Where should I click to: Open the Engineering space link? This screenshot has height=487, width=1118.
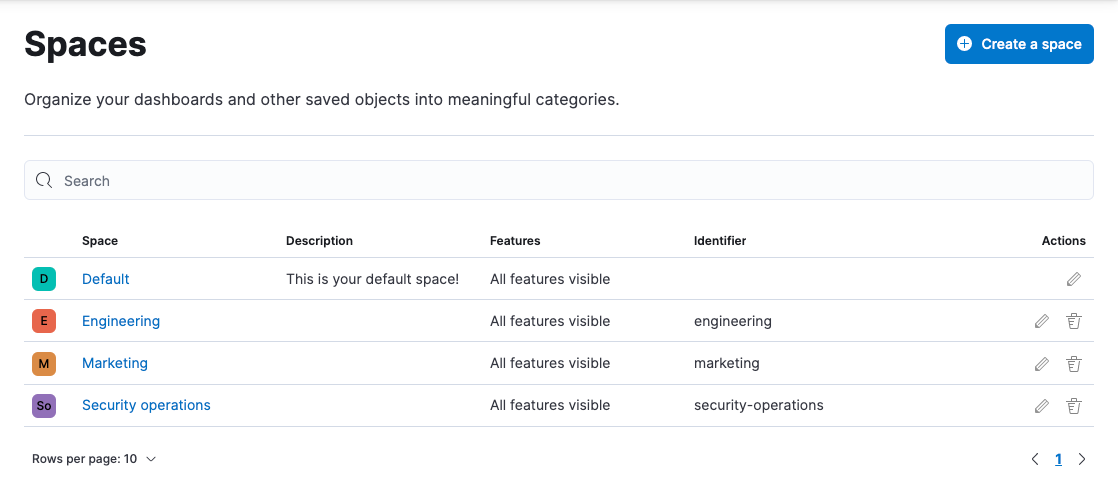pos(121,321)
